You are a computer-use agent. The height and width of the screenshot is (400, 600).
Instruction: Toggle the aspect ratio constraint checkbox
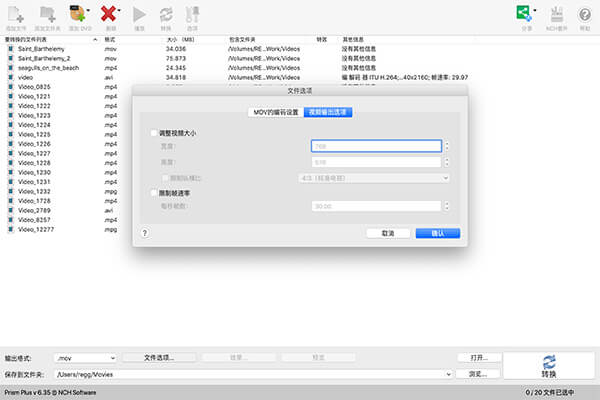pos(166,178)
